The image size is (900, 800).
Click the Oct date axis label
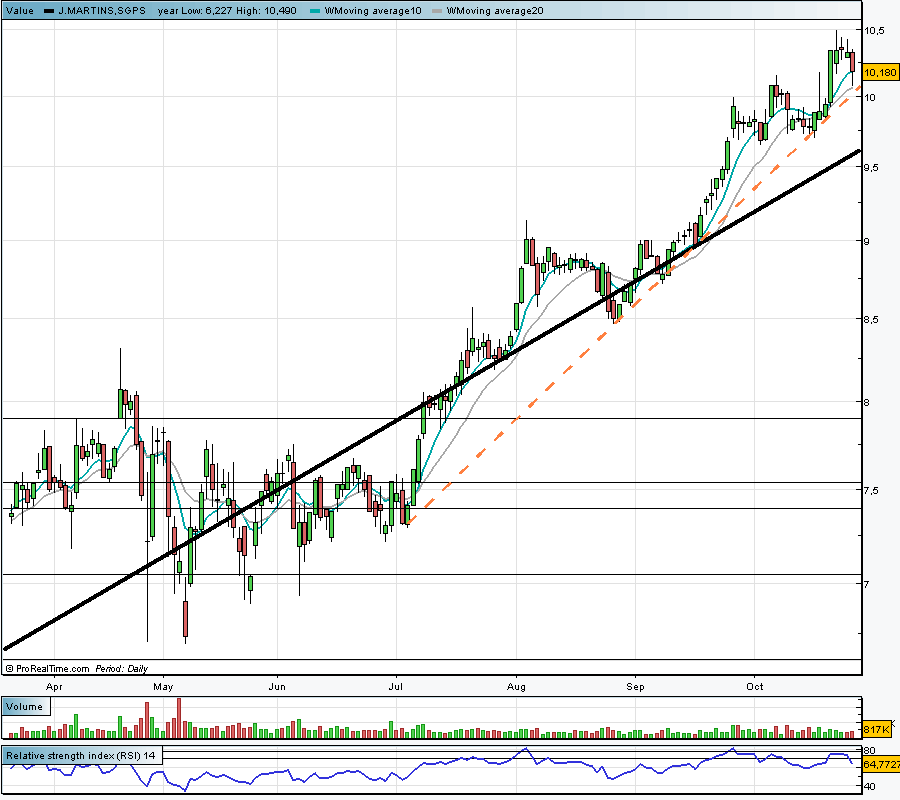tap(755, 687)
